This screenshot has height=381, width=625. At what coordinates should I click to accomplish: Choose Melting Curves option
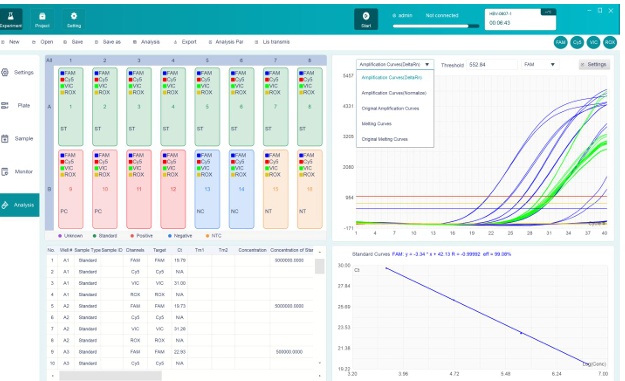[x=377, y=124]
